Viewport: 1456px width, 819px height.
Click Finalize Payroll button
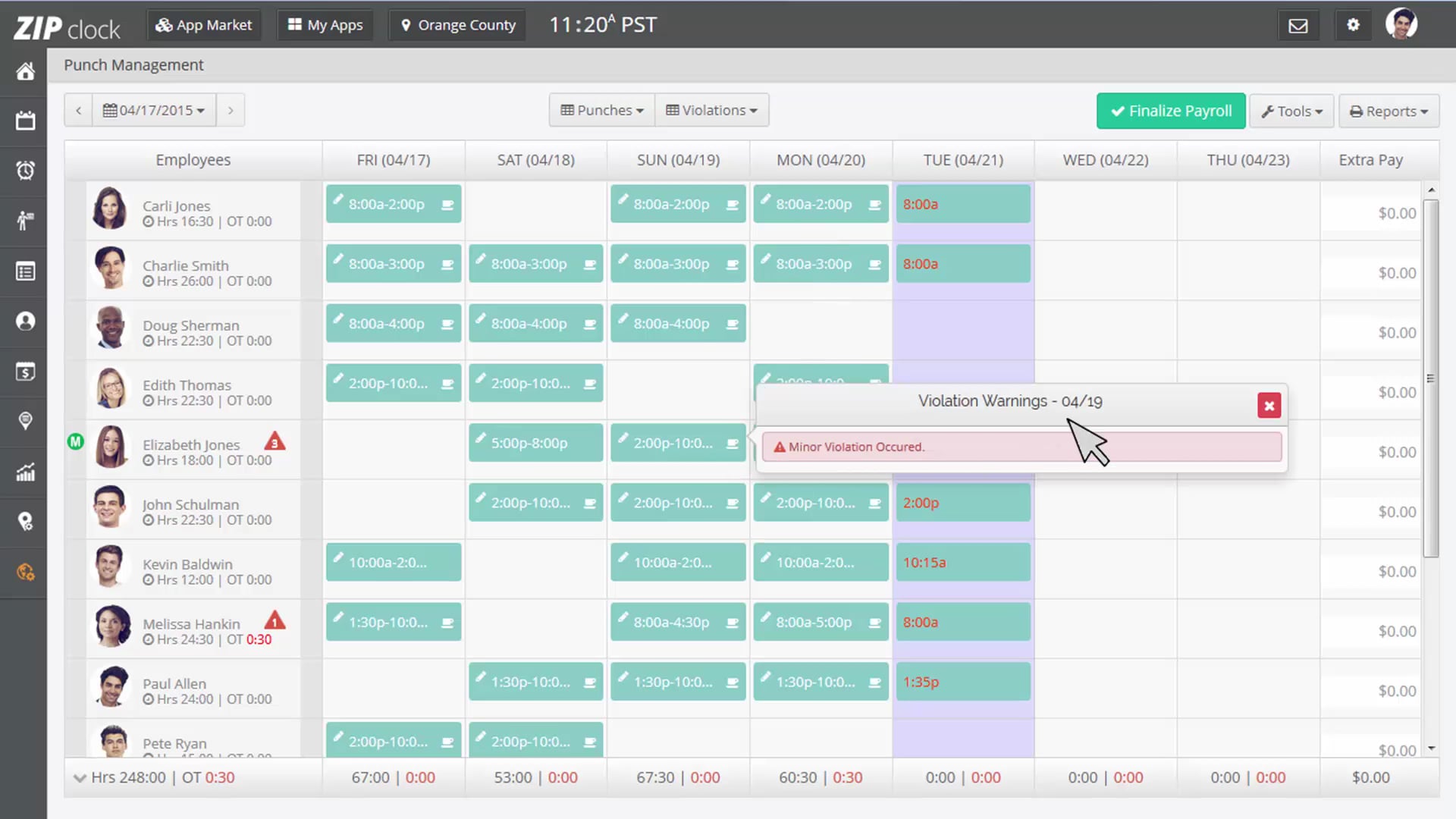[x=1171, y=111]
